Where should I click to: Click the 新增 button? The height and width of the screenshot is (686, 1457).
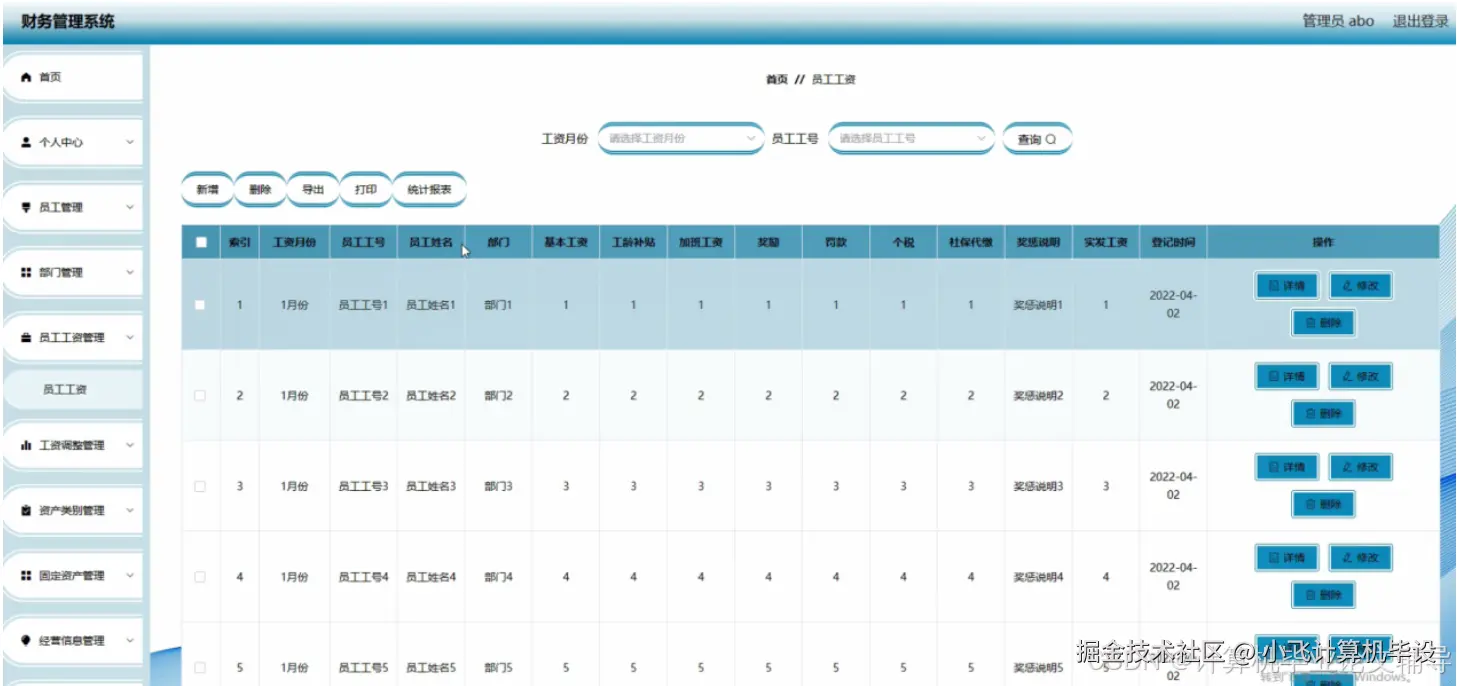point(207,190)
